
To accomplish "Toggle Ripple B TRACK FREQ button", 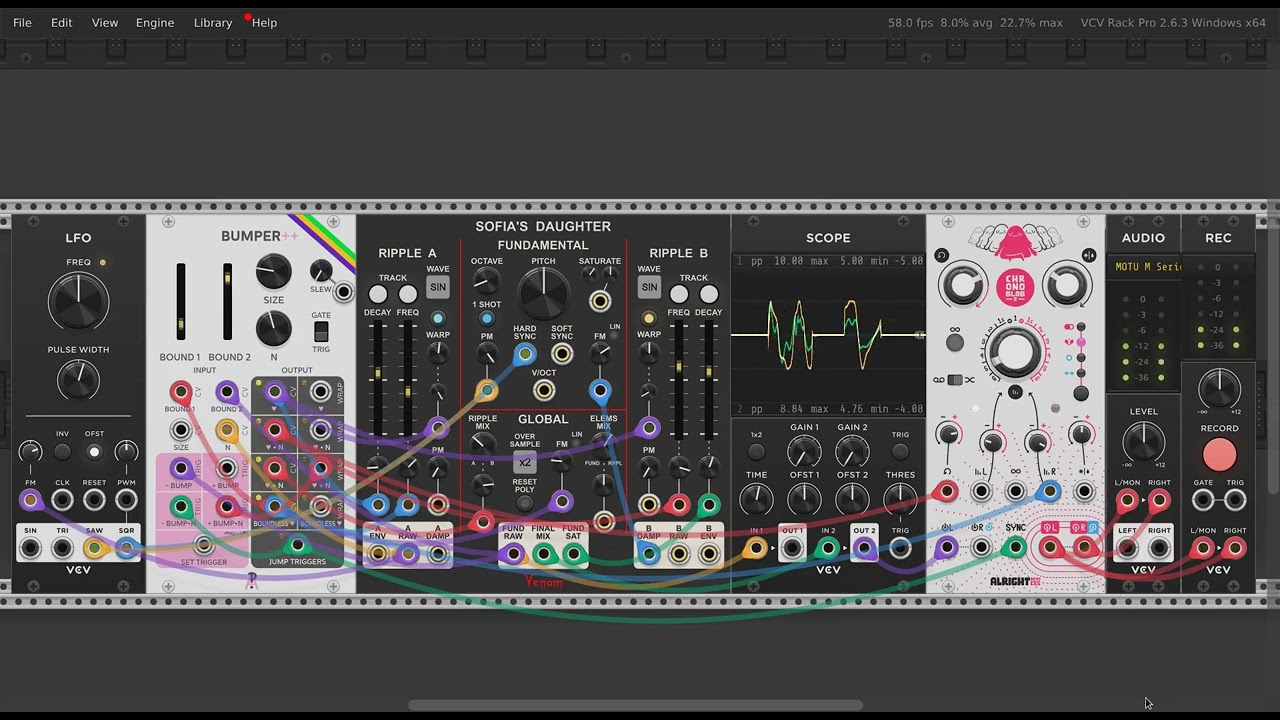I will pos(679,294).
